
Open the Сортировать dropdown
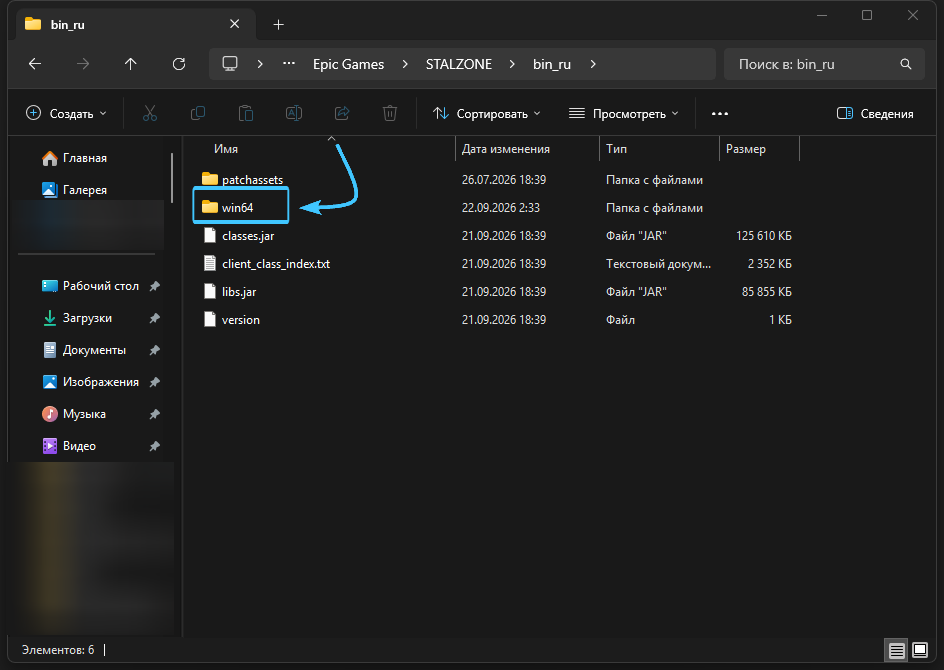pyautogui.click(x=486, y=113)
